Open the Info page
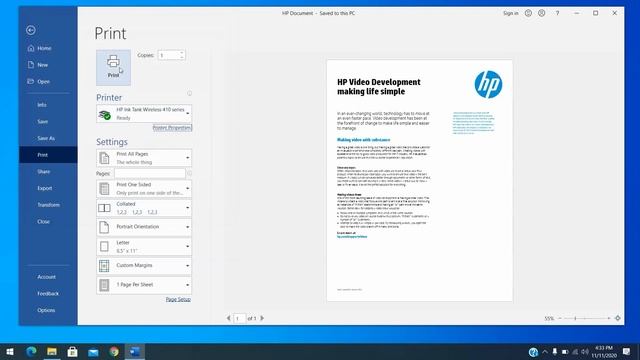This screenshot has height=360, width=640. click(x=48, y=105)
